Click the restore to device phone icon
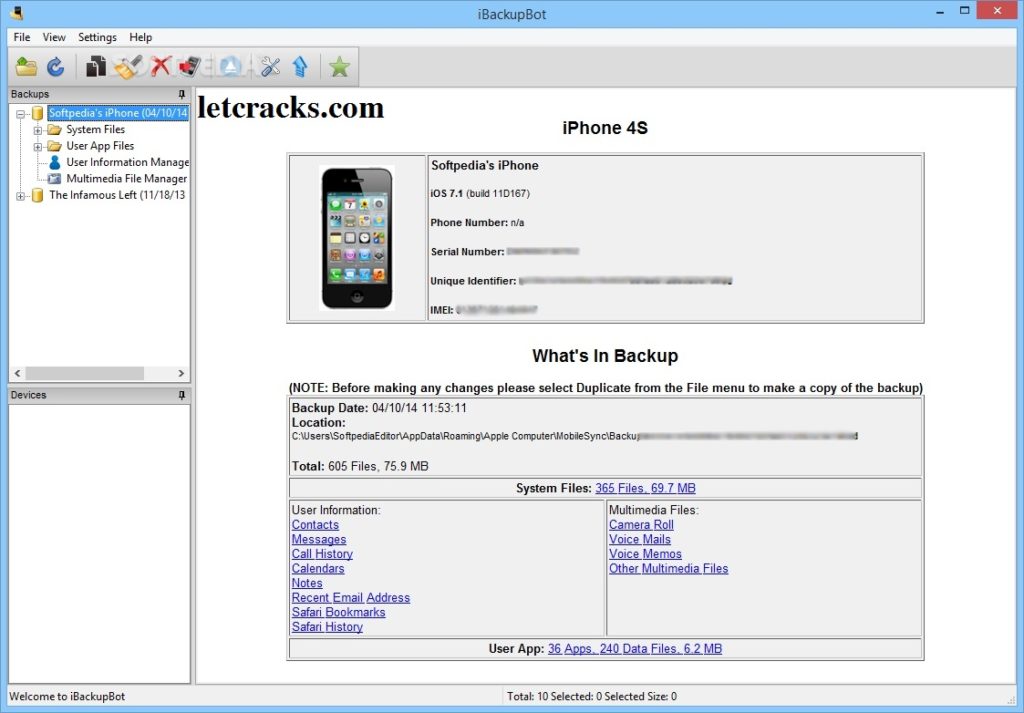 [190, 67]
